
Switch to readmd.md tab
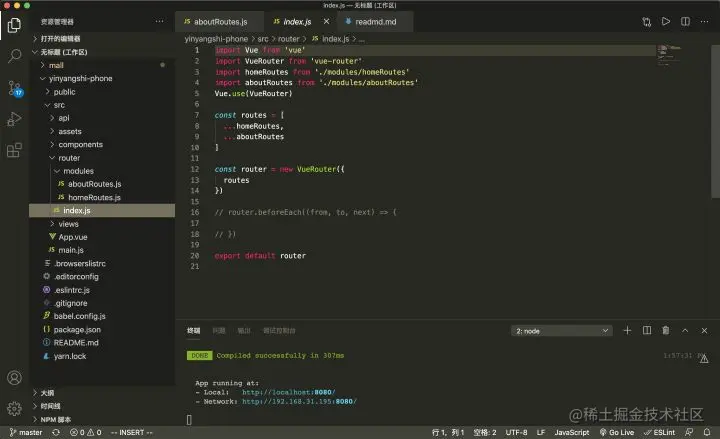point(375,22)
